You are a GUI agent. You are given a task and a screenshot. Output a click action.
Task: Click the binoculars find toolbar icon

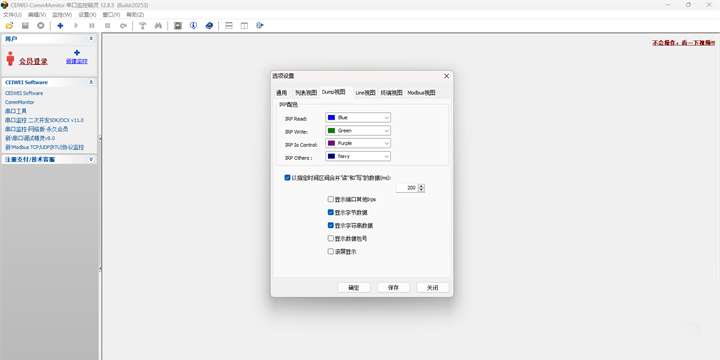point(158,26)
